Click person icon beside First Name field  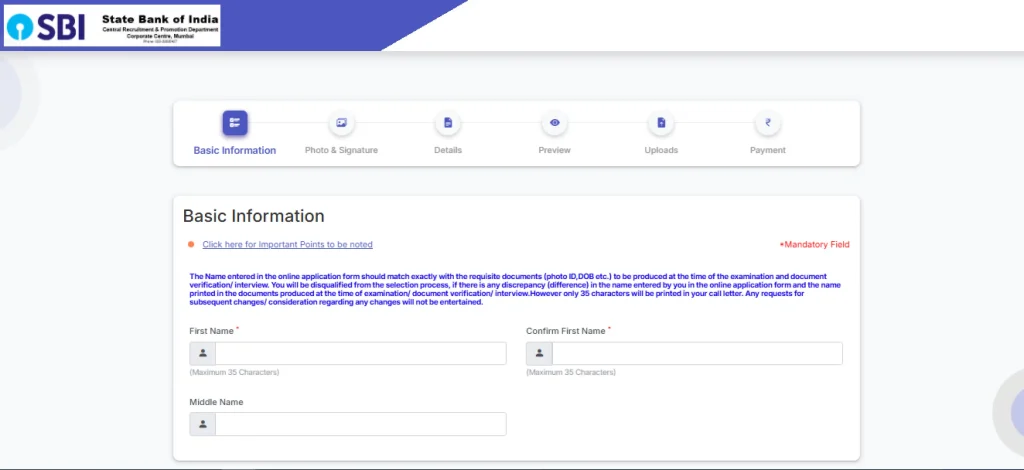tap(202, 353)
